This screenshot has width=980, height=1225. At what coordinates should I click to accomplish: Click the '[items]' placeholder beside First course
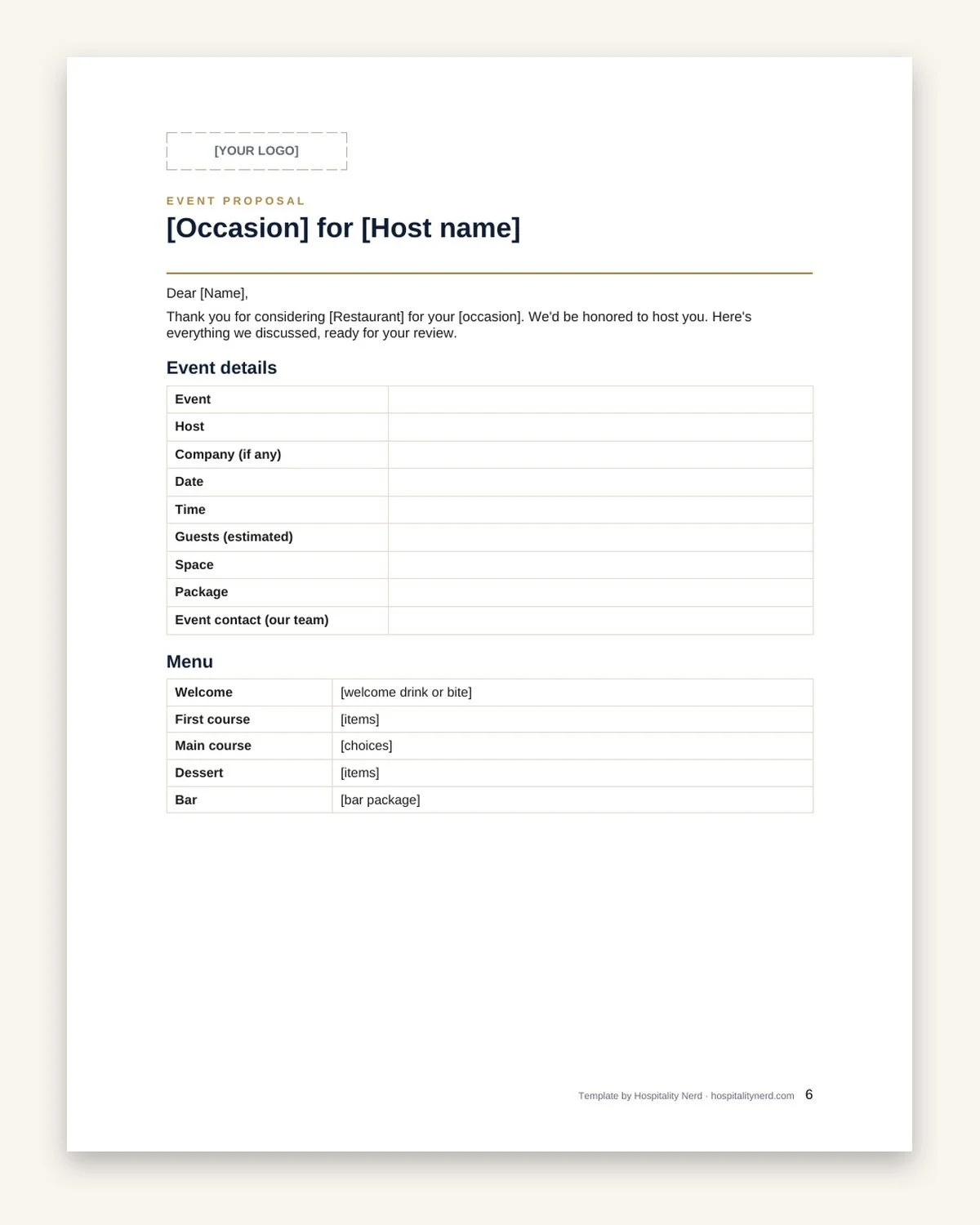pyautogui.click(x=360, y=719)
